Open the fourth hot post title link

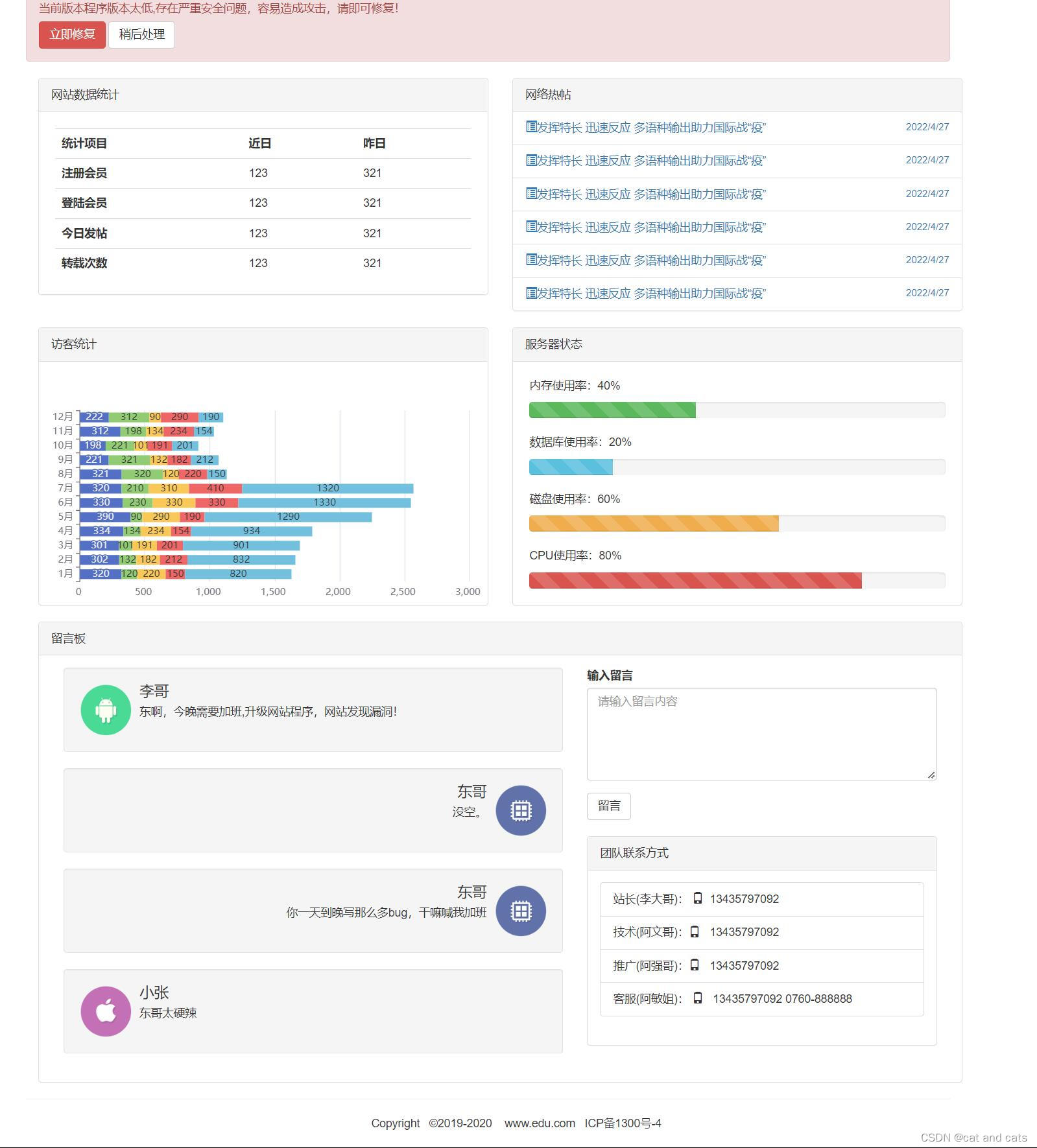point(651,227)
